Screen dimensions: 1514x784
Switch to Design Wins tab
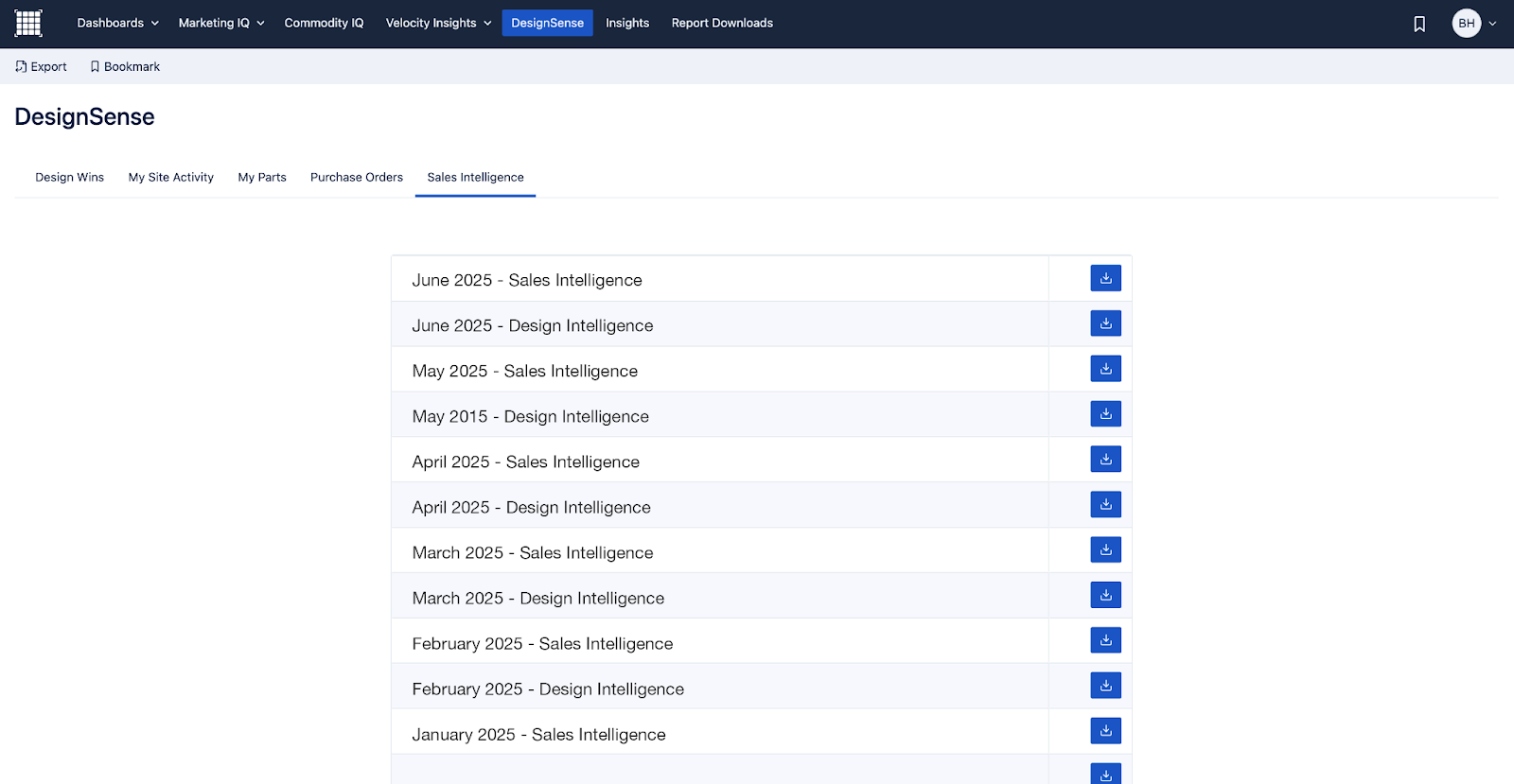70,177
